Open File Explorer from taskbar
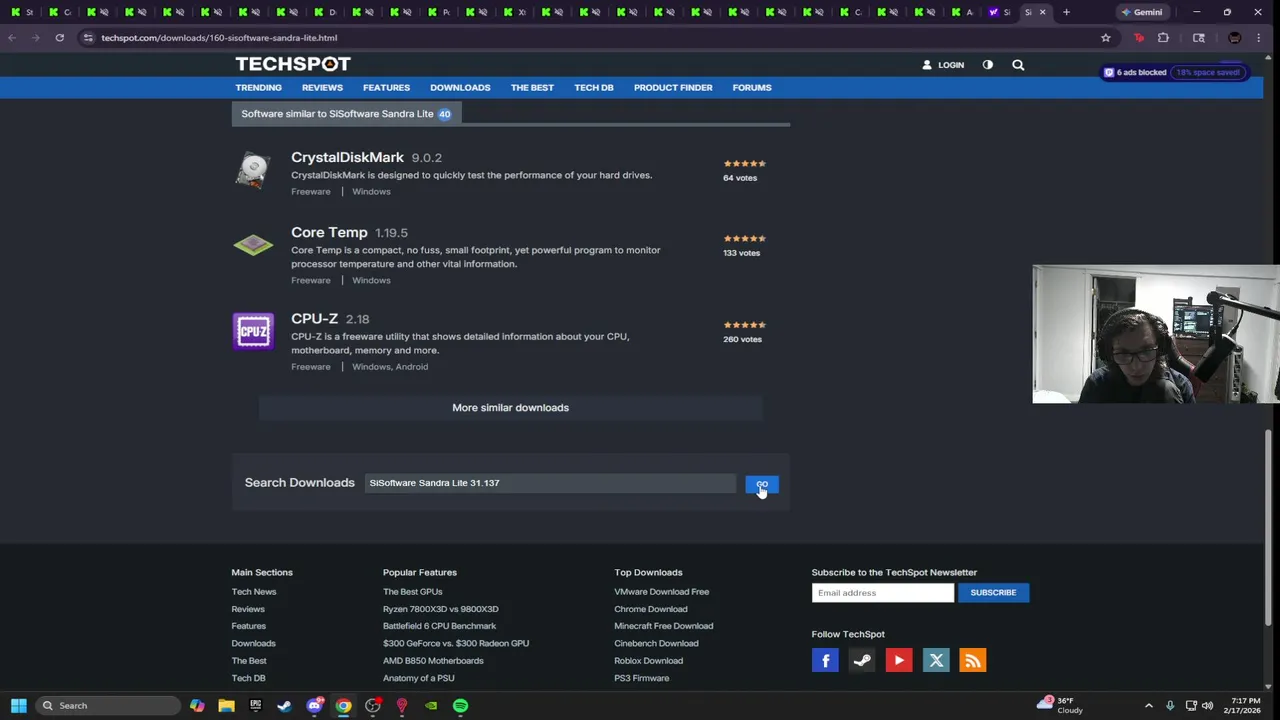The image size is (1280, 720). (226, 706)
